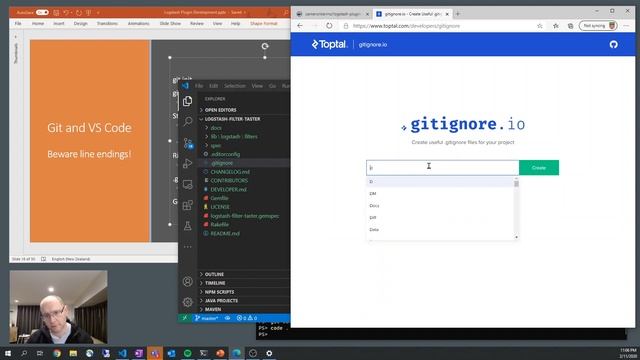The width and height of the screenshot is (640, 360).
Task: Open Windows Start menu
Action: [x=8, y=353]
